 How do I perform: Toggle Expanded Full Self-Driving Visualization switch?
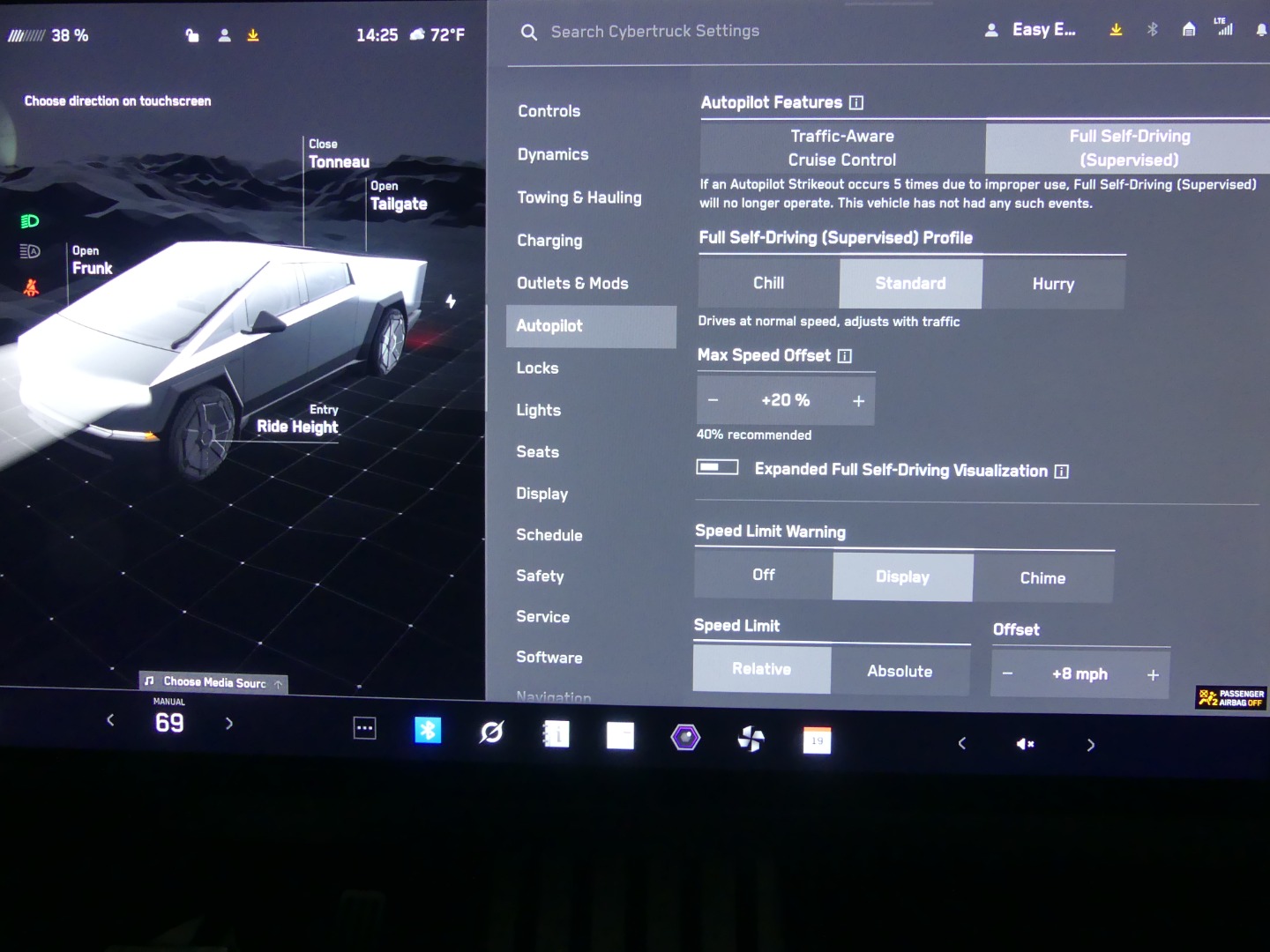[717, 467]
